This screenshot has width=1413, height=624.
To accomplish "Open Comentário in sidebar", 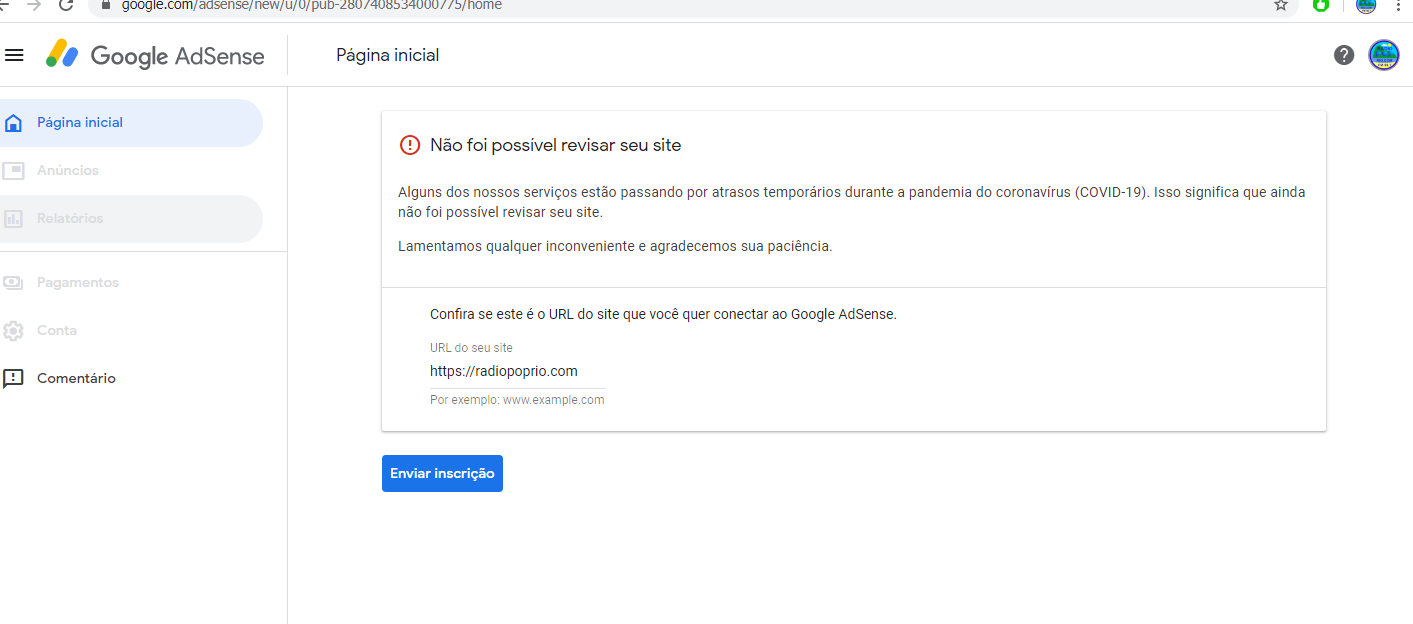I will 131,379.
